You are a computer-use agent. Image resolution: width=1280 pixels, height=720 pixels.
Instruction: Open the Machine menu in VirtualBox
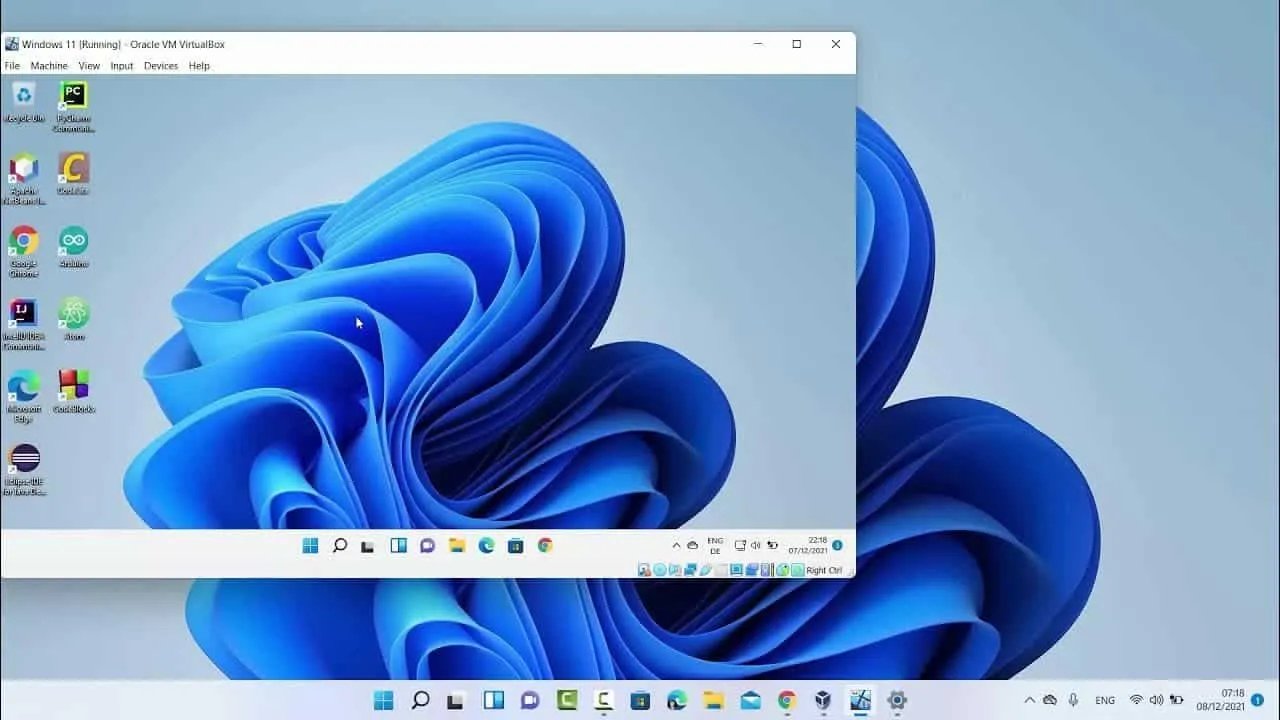[x=49, y=66]
